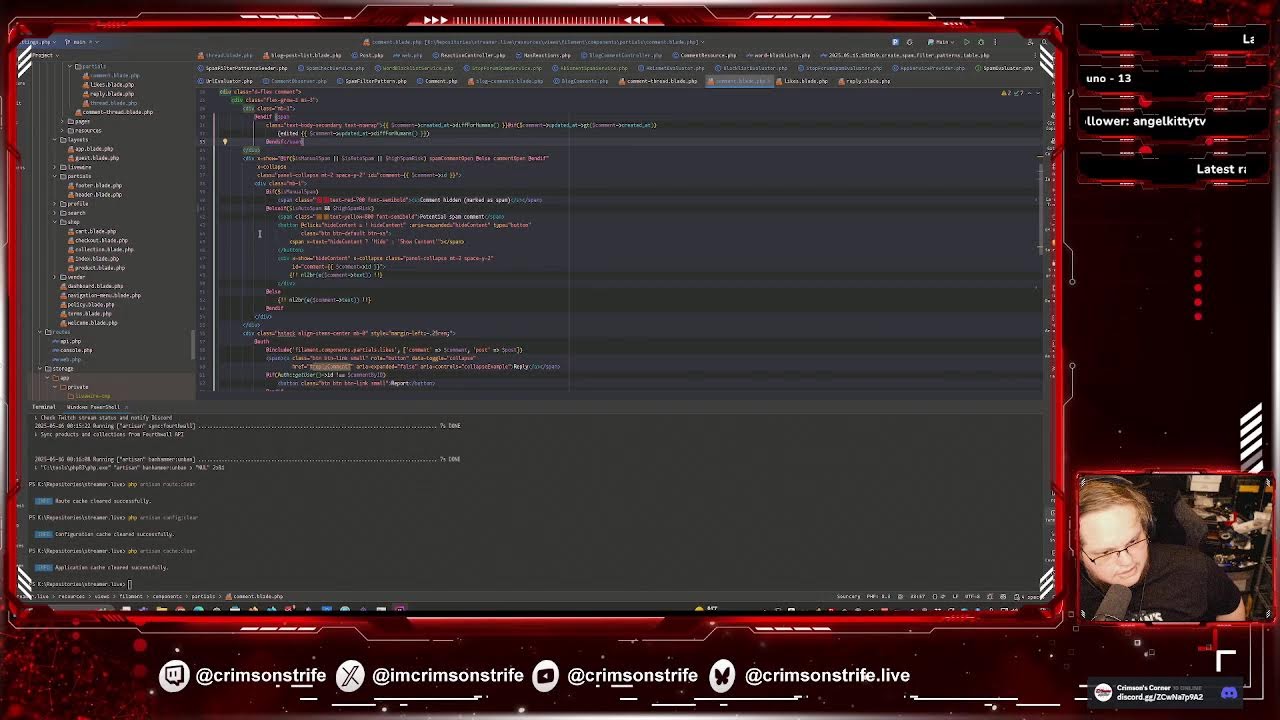This screenshot has height=720, width=1280.
Task: Switch to the comment-thread.blade.php editor tab
Action: [658, 81]
